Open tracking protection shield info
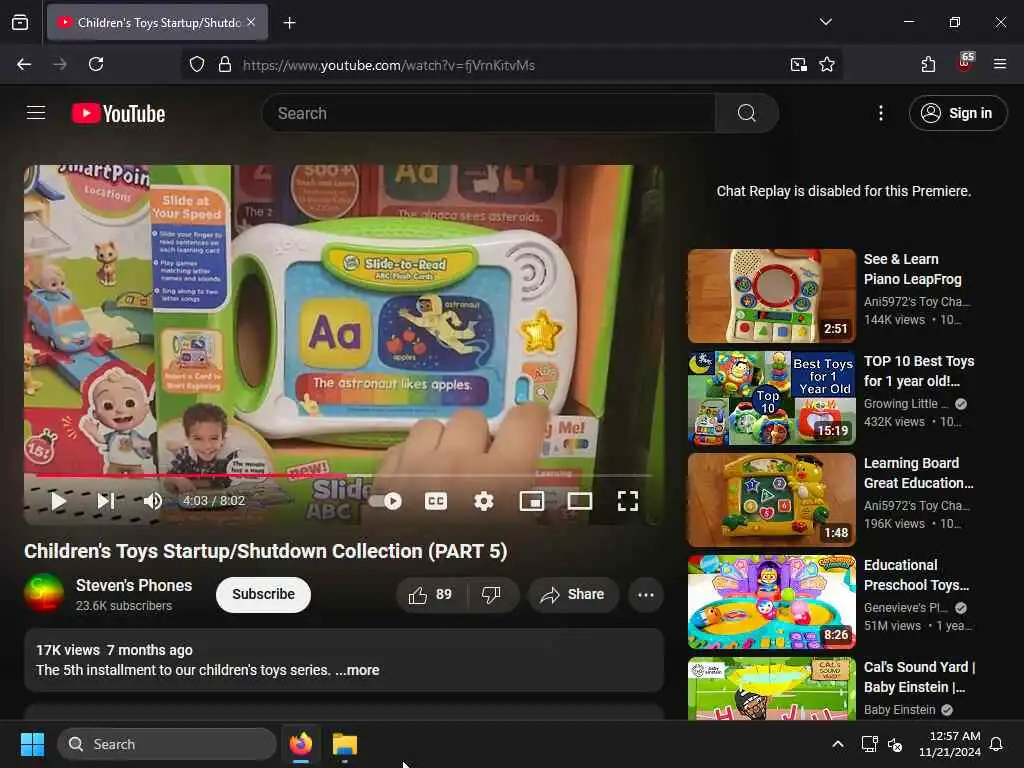The height and width of the screenshot is (768, 1024). pyautogui.click(x=197, y=64)
